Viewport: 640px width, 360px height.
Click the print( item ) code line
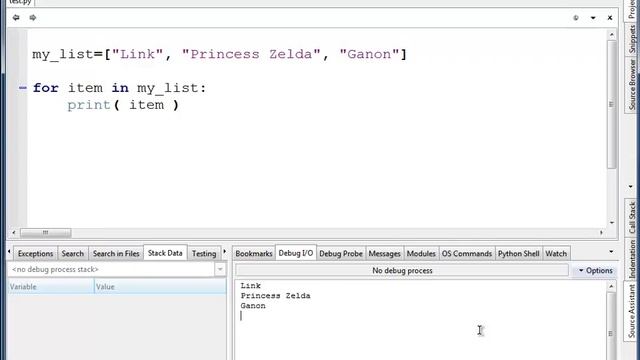tap(123, 105)
